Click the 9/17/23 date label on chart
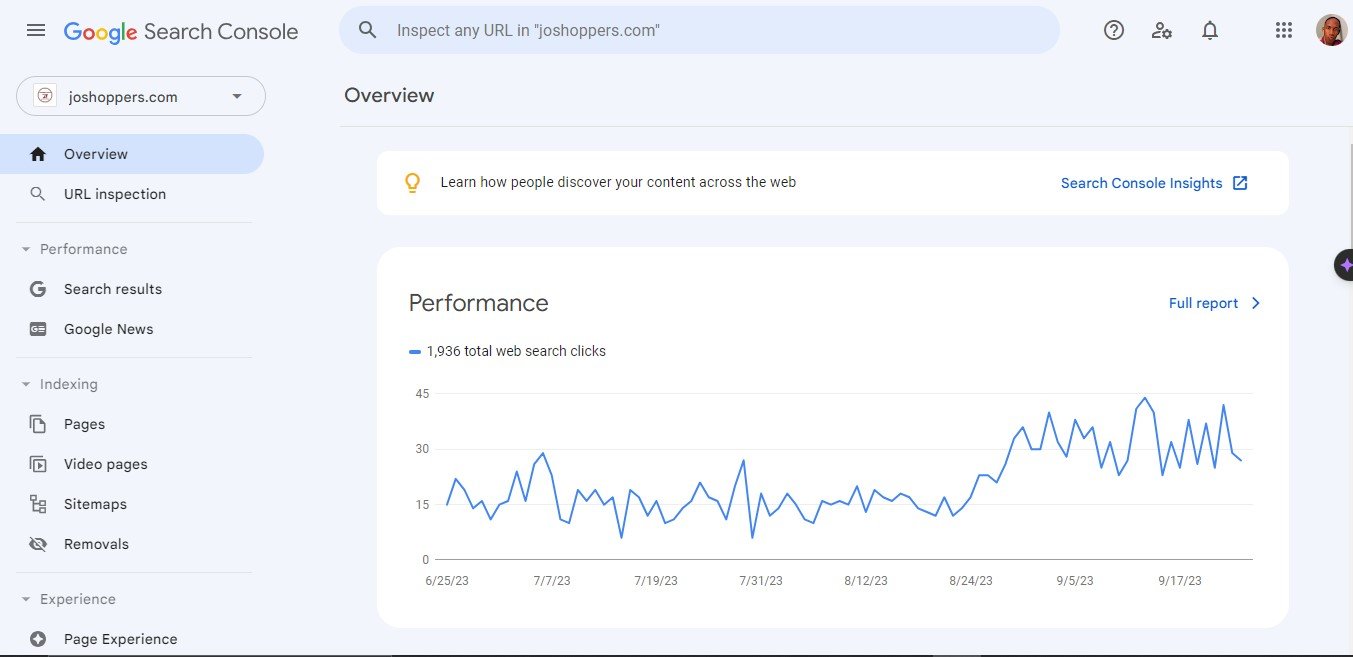This screenshot has height=657, width=1353. tap(1180, 581)
